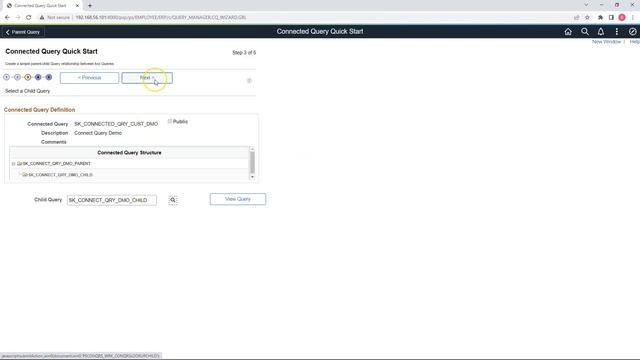Select wizard step 4 circle
Screen dimensions: 640x360
point(38,77)
